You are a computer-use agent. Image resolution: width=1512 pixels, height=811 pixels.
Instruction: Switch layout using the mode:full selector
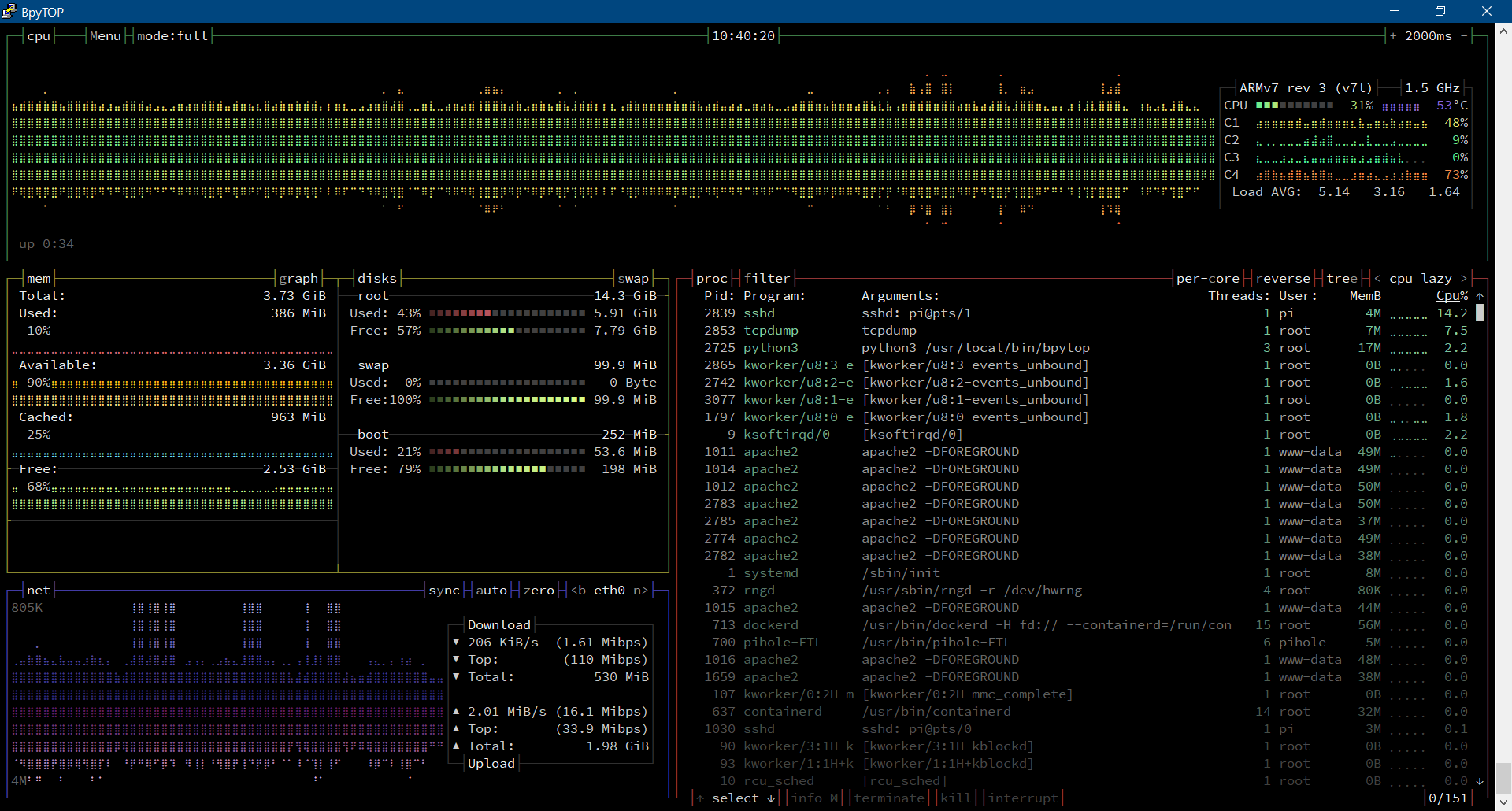coord(172,35)
